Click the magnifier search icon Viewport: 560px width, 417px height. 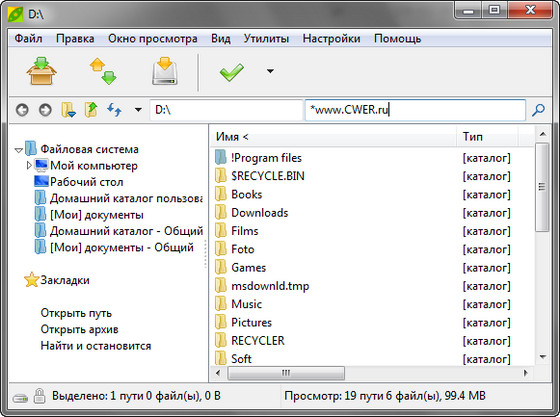coord(538,110)
